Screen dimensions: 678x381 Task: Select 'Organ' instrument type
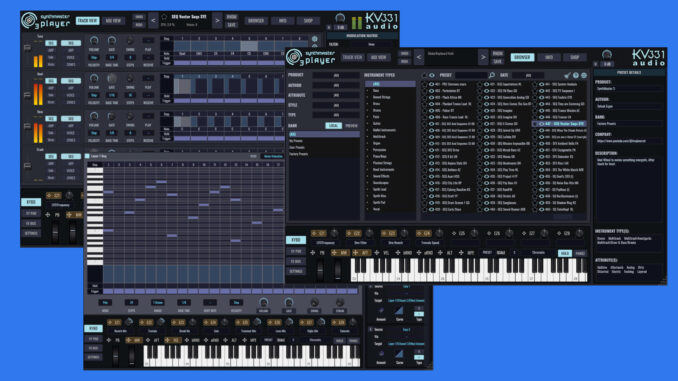[x=377, y=143]
